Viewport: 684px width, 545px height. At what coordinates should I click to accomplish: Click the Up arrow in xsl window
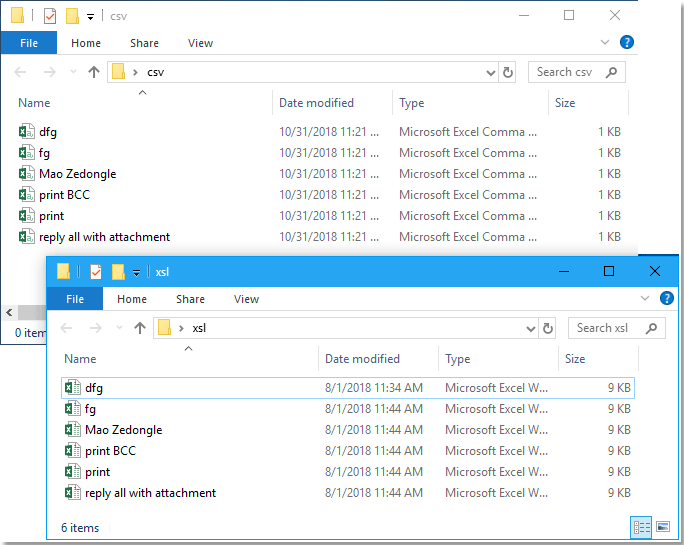pyautogui.click(x=140, y=328)
